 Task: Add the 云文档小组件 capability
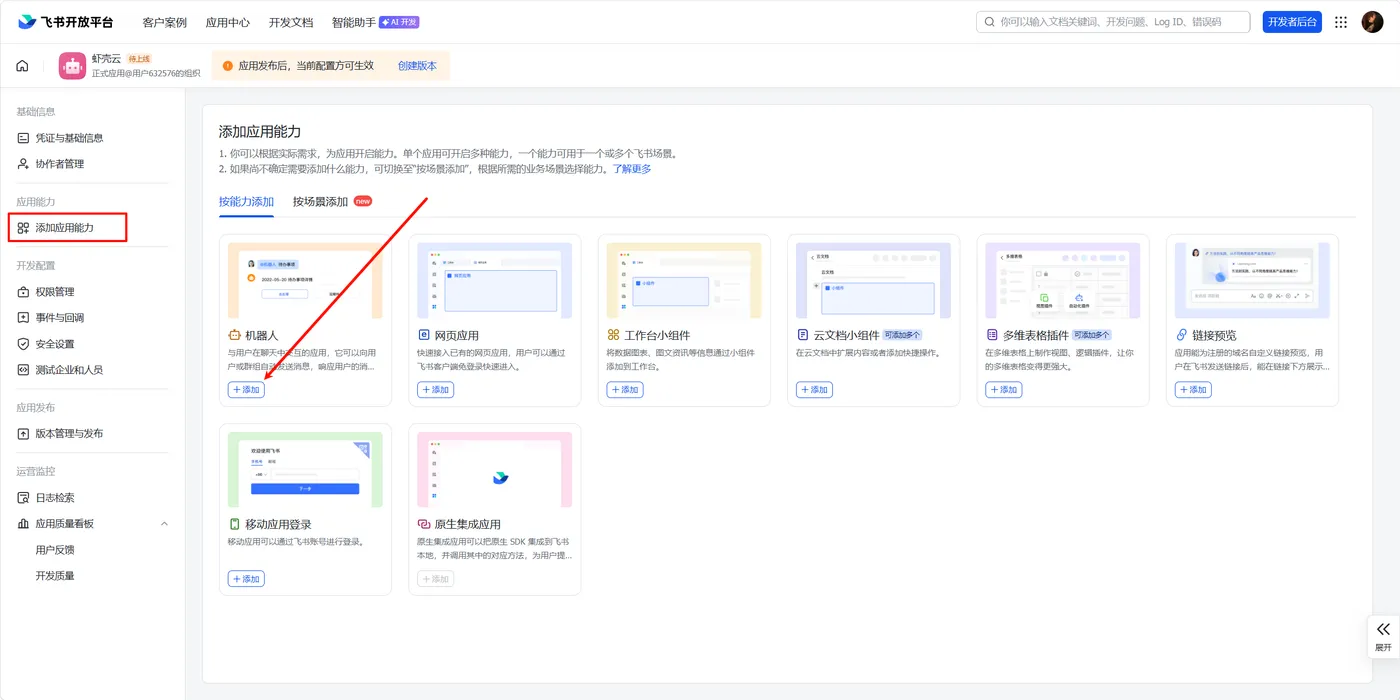point(814,390)
